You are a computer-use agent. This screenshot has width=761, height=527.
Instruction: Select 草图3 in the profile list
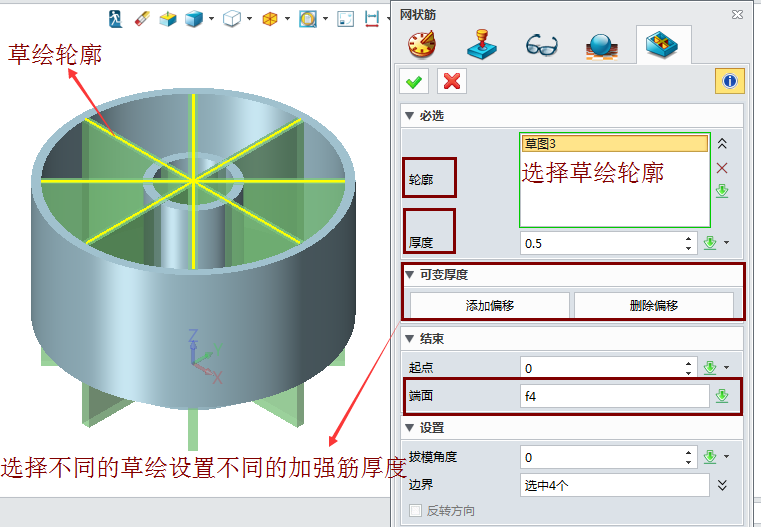(614, 144)
